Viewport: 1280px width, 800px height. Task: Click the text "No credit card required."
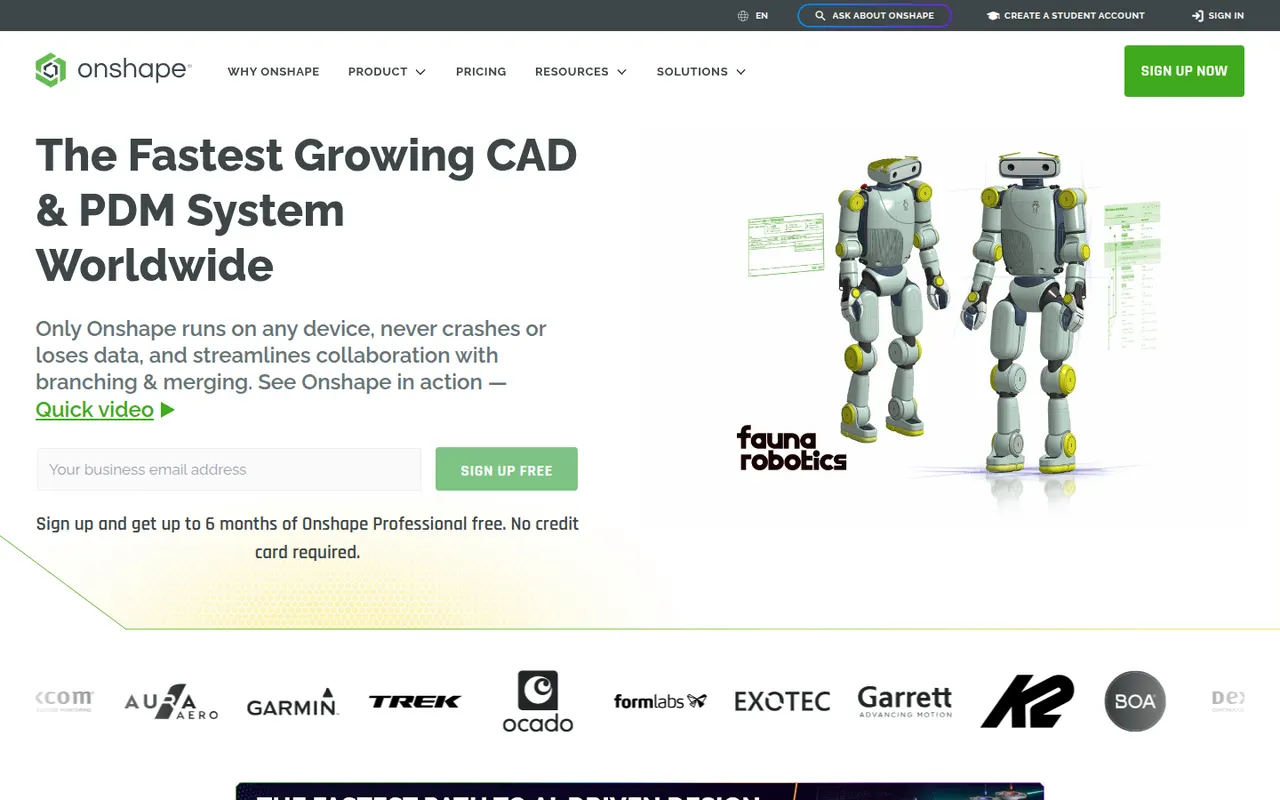[x=417, y=538]
